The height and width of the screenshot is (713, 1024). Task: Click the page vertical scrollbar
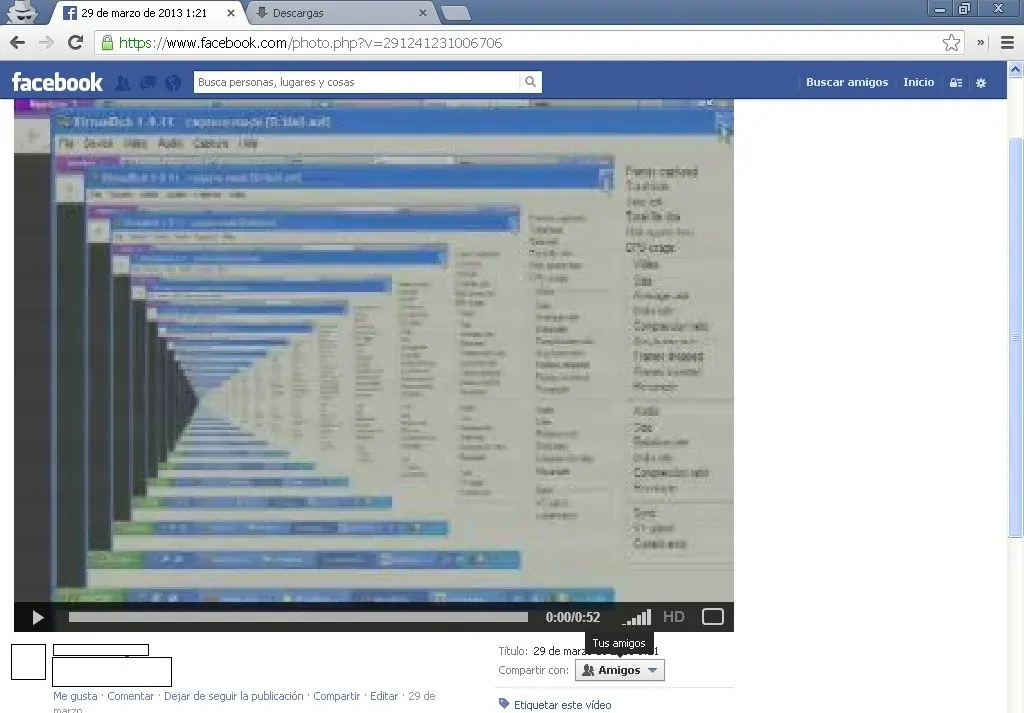pos(1015,337)
